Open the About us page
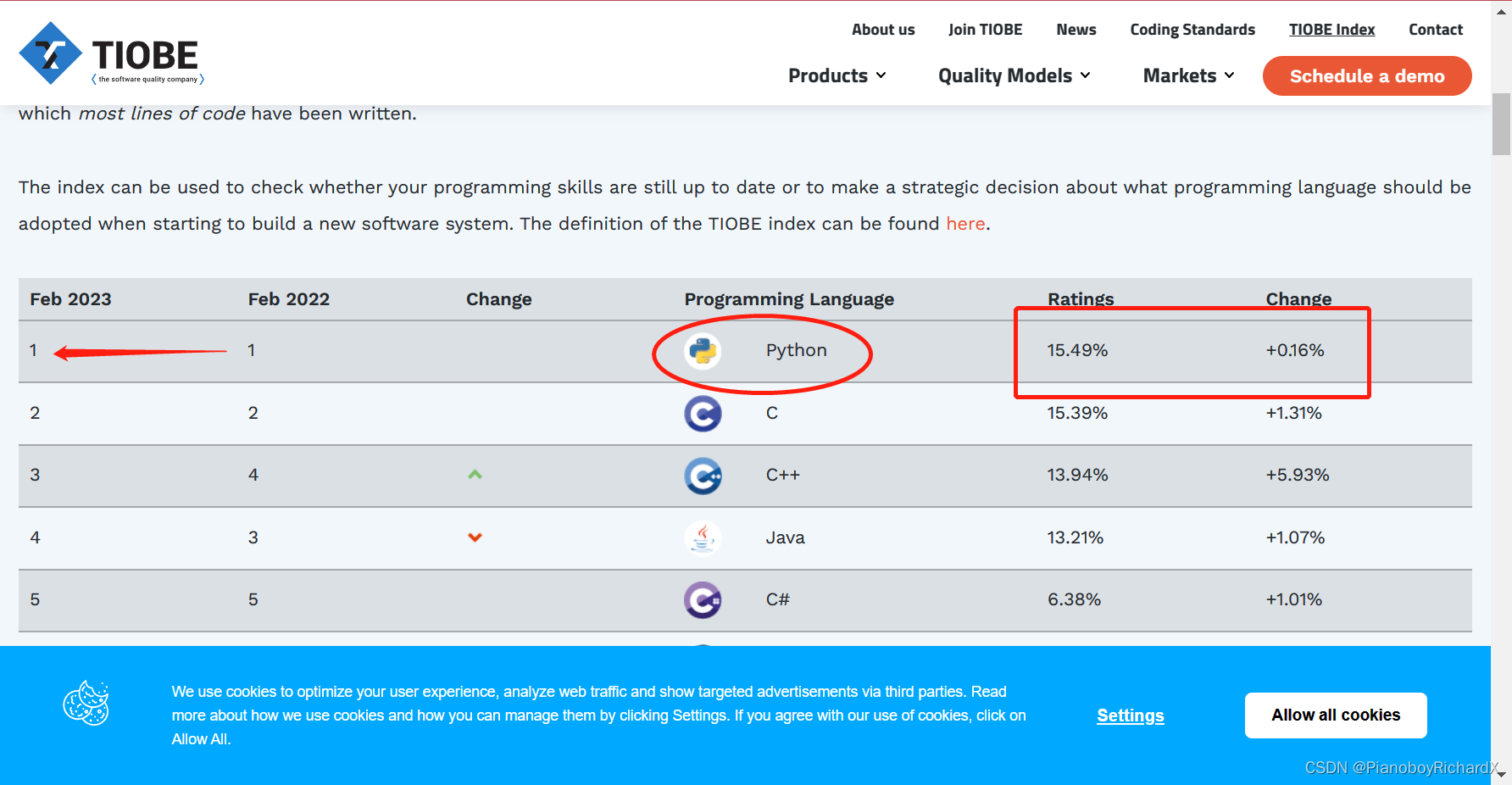Image resolution: width=1512 pixels, height=785 pixels. click(883, 30)
